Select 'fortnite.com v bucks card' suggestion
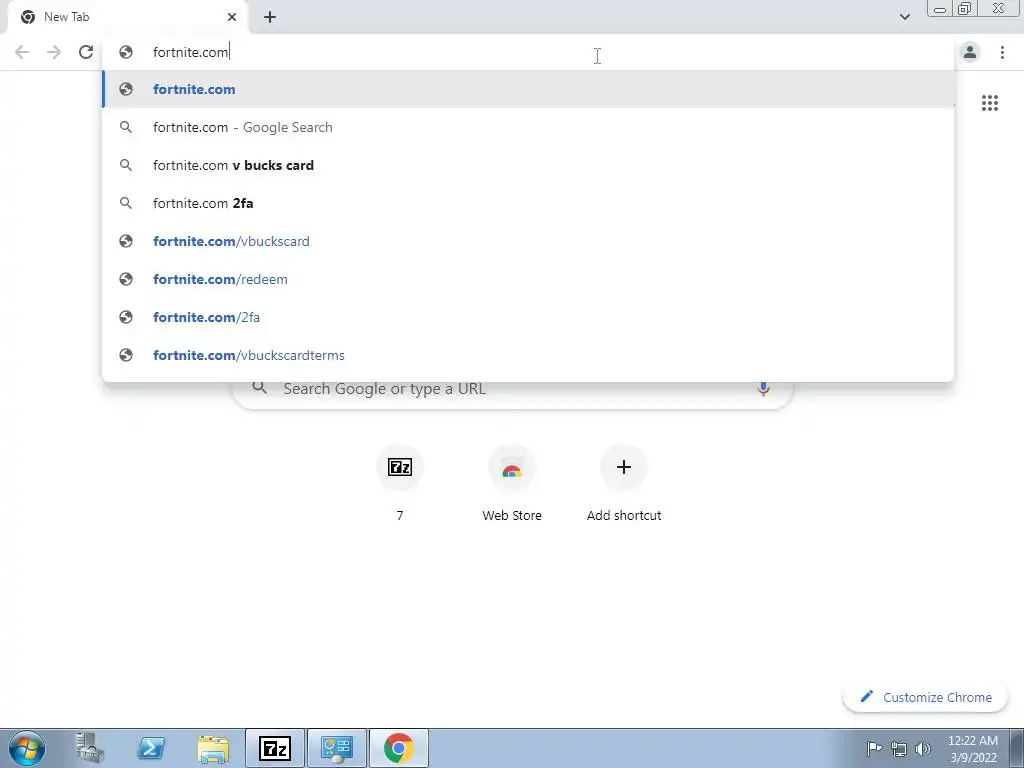Screen dimensions: 1024x768 click(x=528, y=165)
